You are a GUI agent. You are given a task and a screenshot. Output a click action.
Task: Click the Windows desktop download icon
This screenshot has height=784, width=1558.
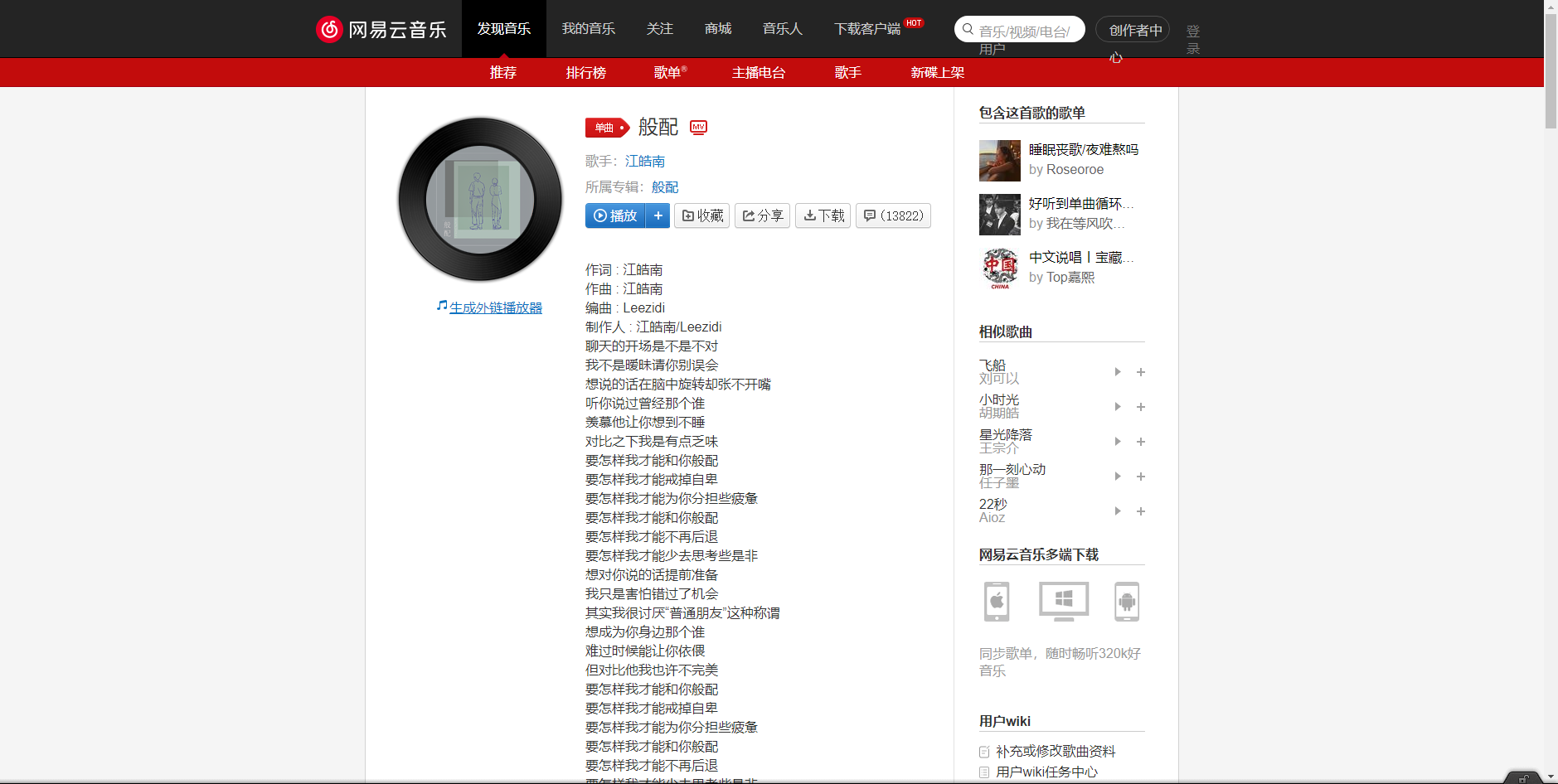(1062, 602)
